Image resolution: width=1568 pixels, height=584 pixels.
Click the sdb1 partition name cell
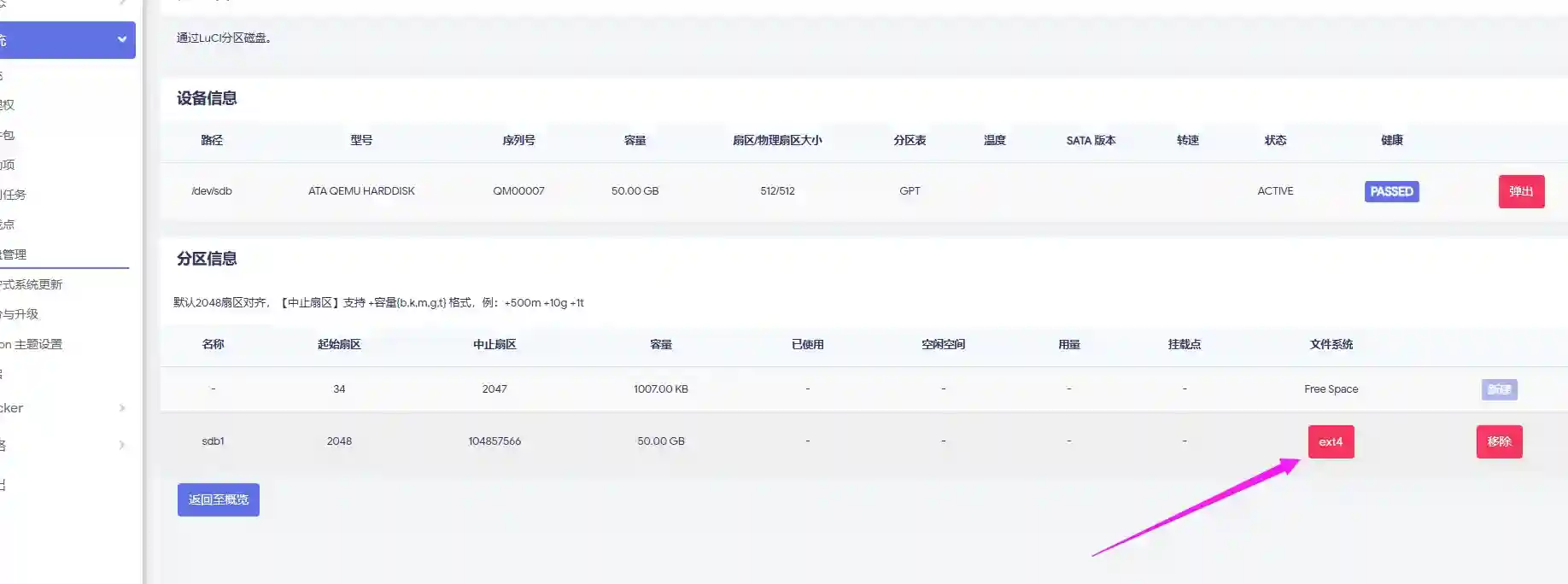[213, 441]
